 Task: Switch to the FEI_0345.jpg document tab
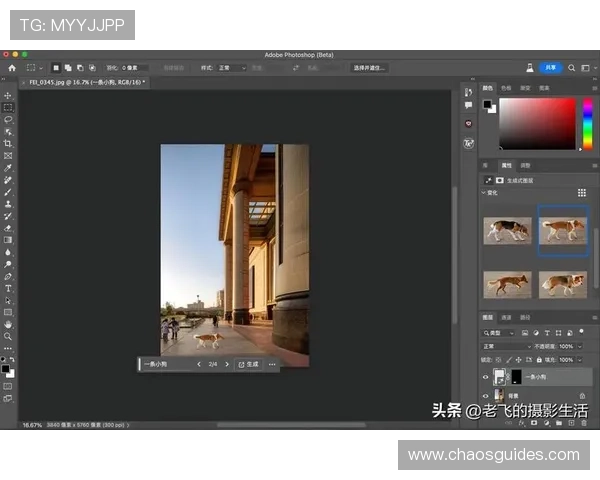click(x=85, y=82)
